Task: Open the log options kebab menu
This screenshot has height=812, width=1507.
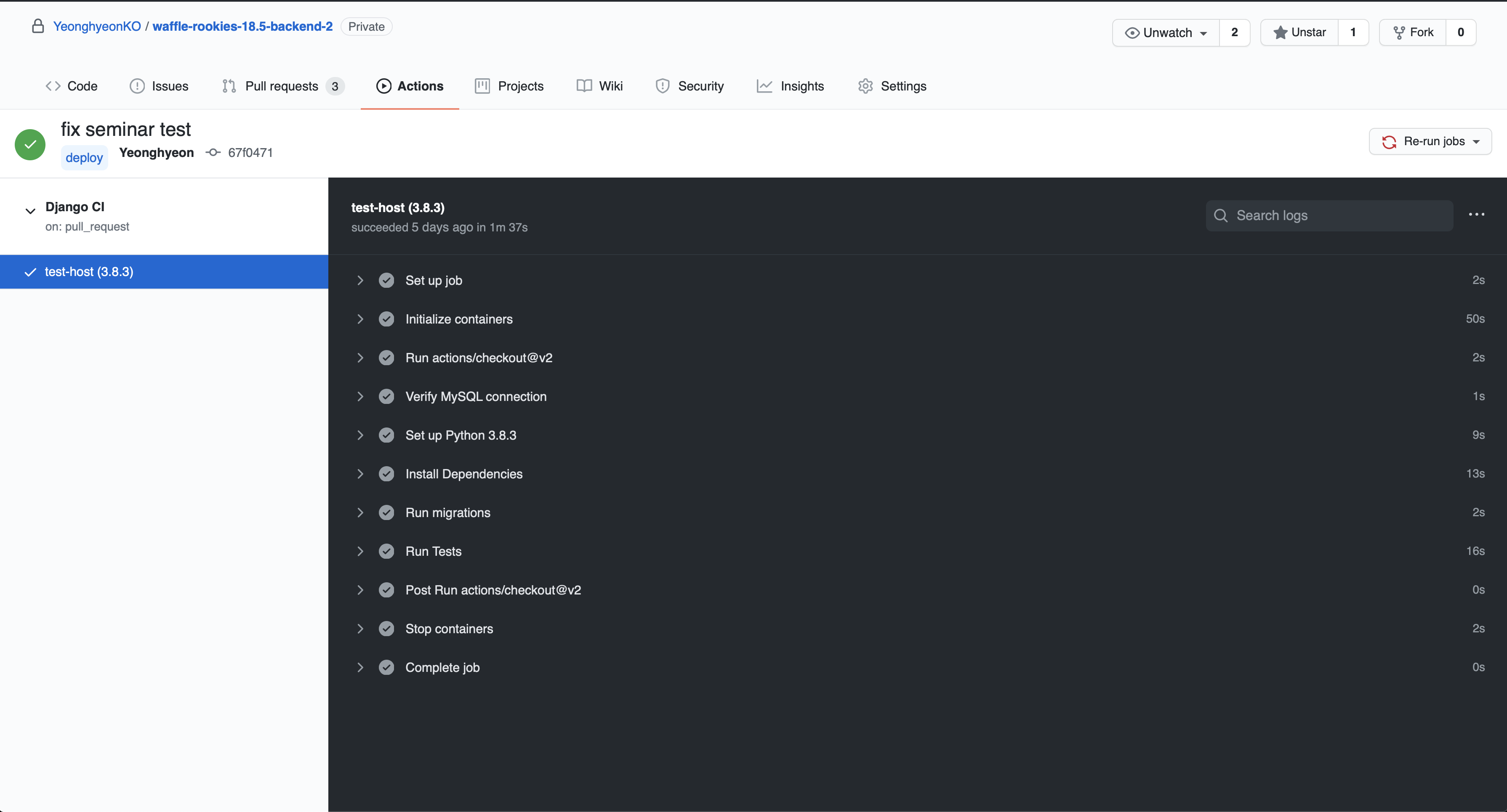Action: tap(1477, 215)
